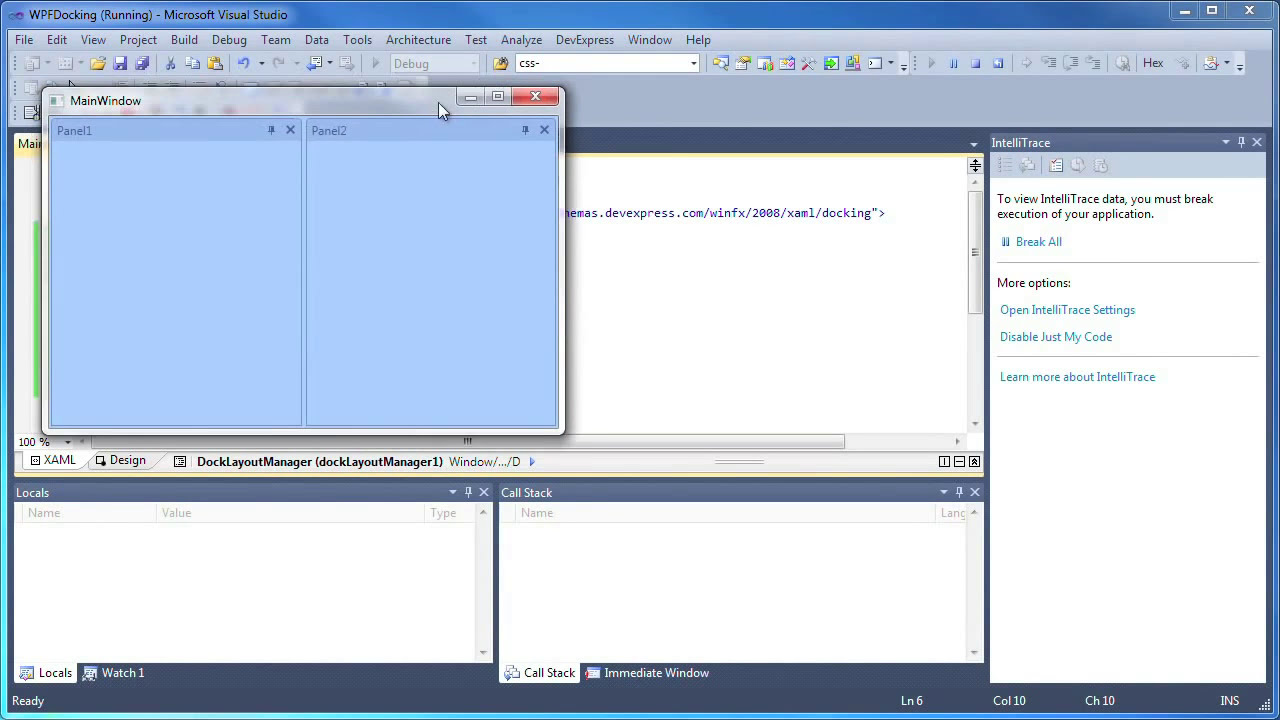This screenshot has height=720, width=1280.
Task: Open Solution Explorer from the toolbar
Action: [721, 63]
